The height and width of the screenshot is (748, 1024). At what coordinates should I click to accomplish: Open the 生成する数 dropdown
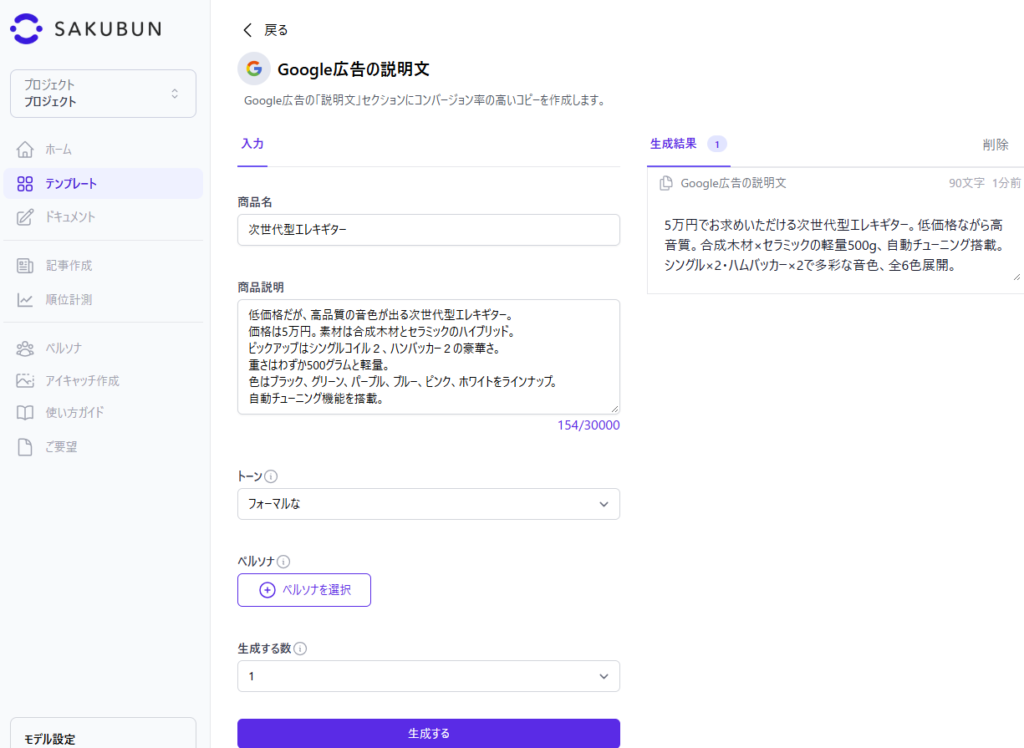pos(428,676)
